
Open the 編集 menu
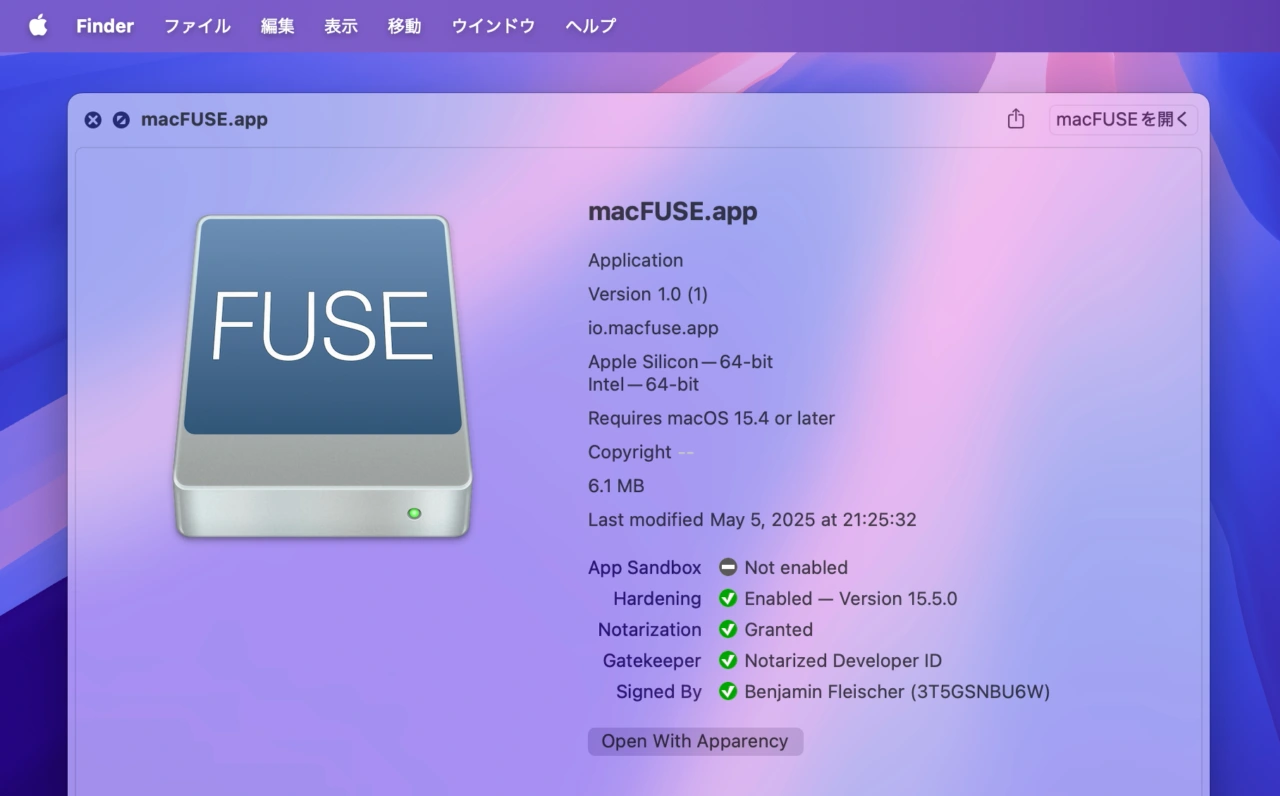click(277, 26)
